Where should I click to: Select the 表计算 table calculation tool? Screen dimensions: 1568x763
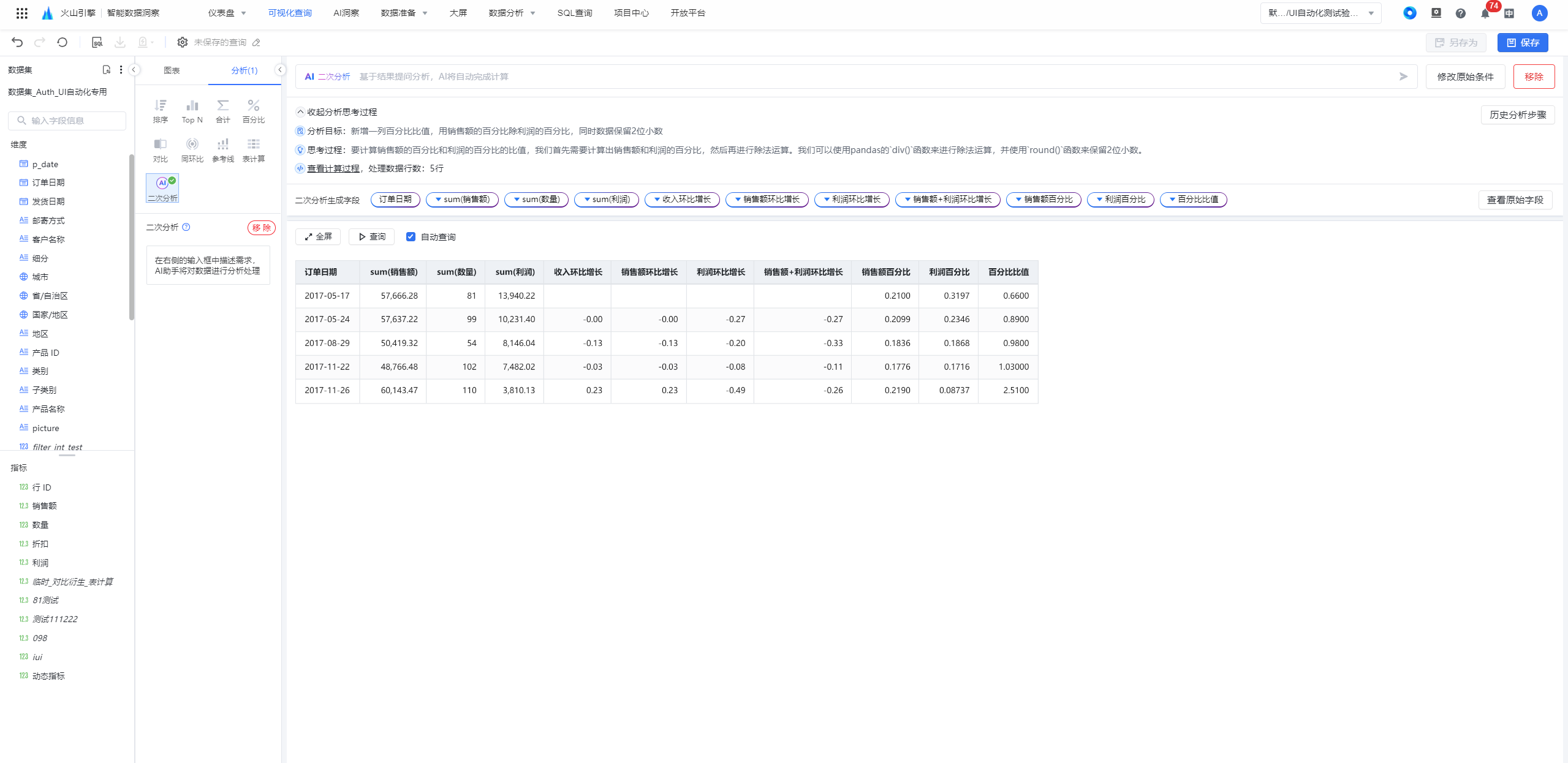coord(254,150)
